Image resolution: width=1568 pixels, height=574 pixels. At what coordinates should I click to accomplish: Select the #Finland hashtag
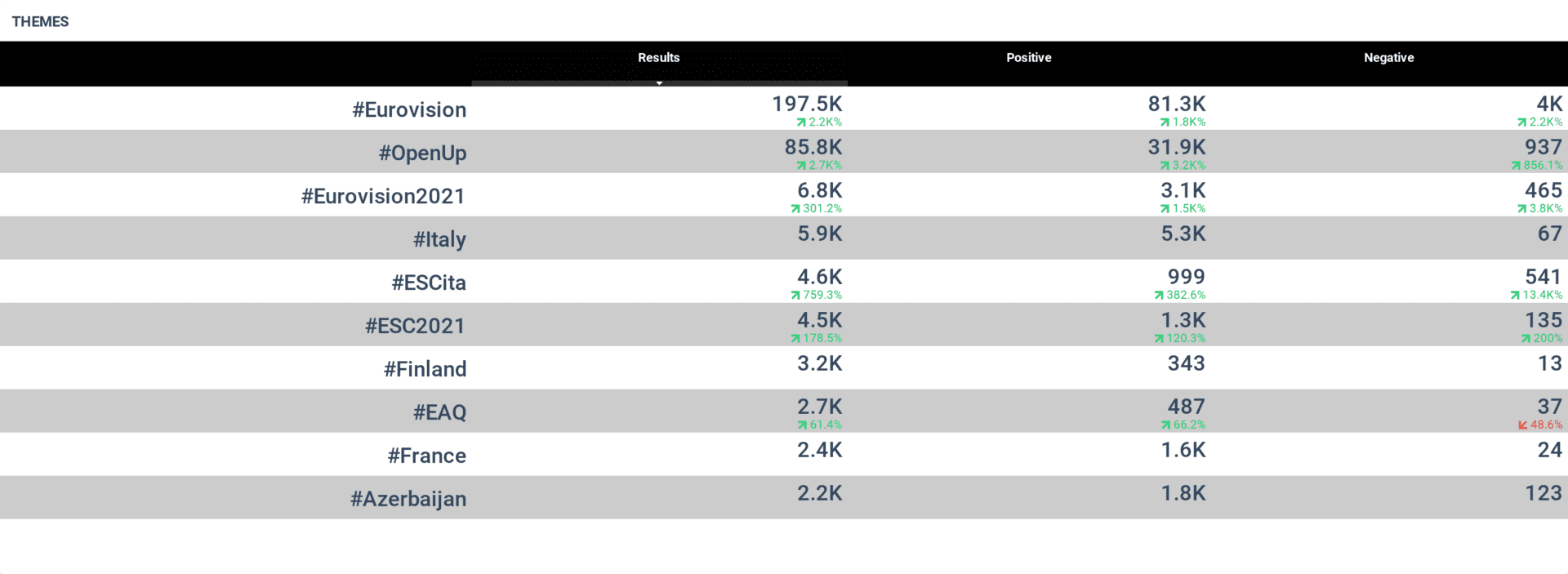click(x=425, y=369)
